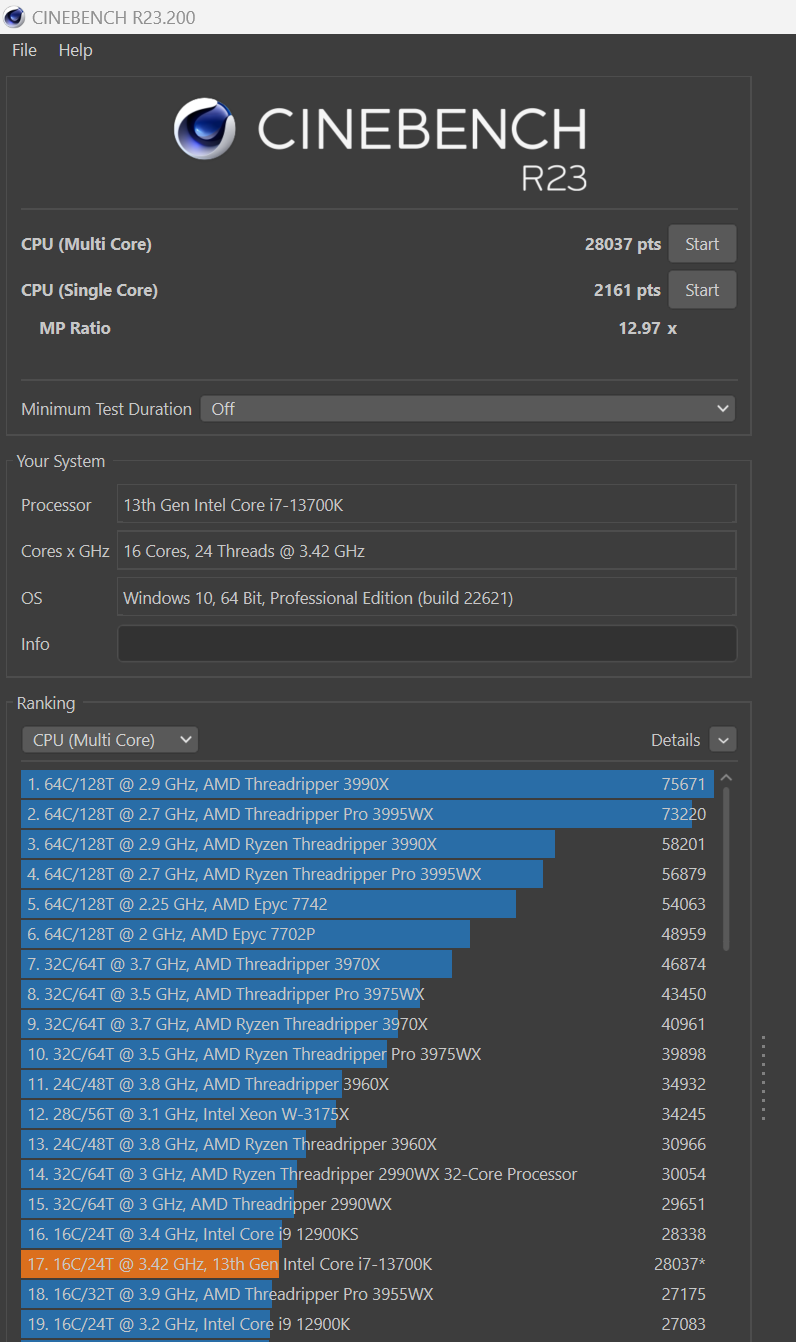The image size is (796, 1342).
Task: Open the Minimum Test Duration dropdown
Action: click(467, 408)
